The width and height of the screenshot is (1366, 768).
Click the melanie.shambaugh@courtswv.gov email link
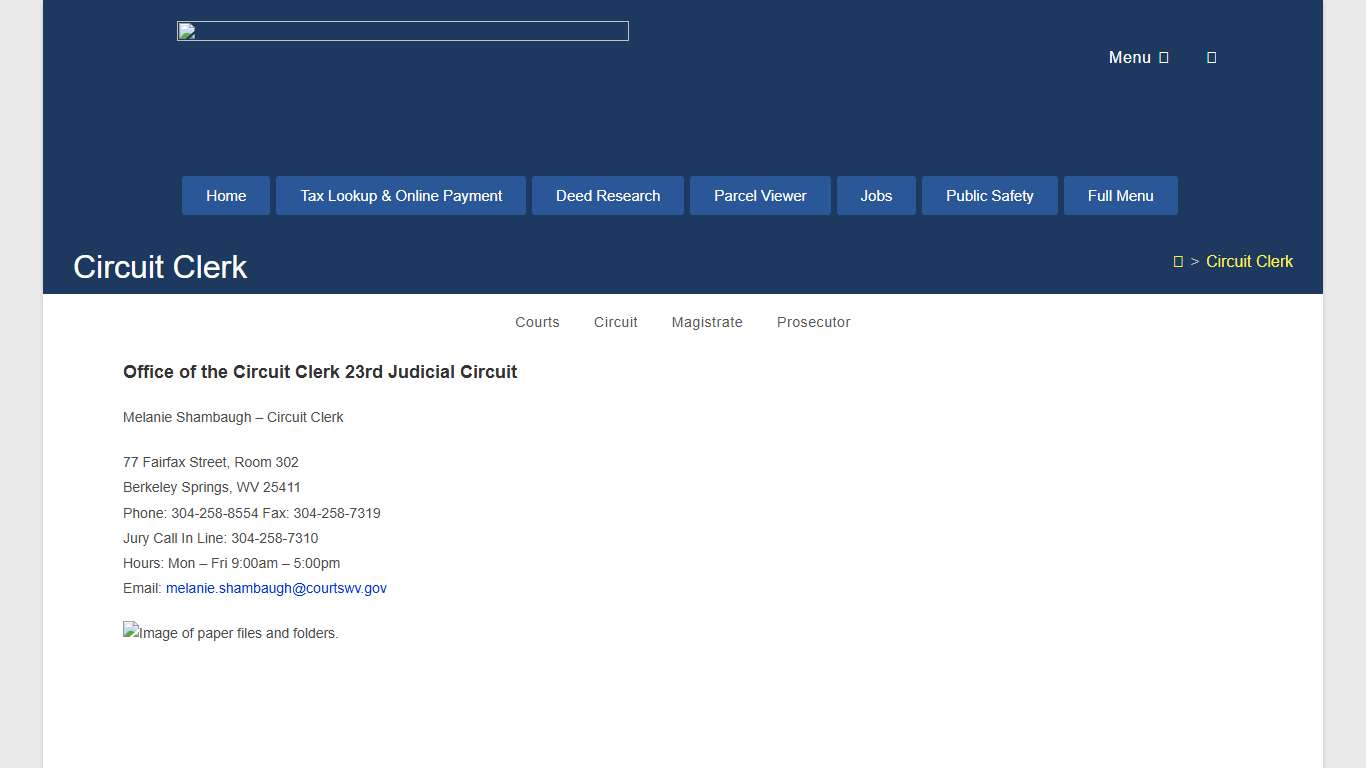click(276, 589)
